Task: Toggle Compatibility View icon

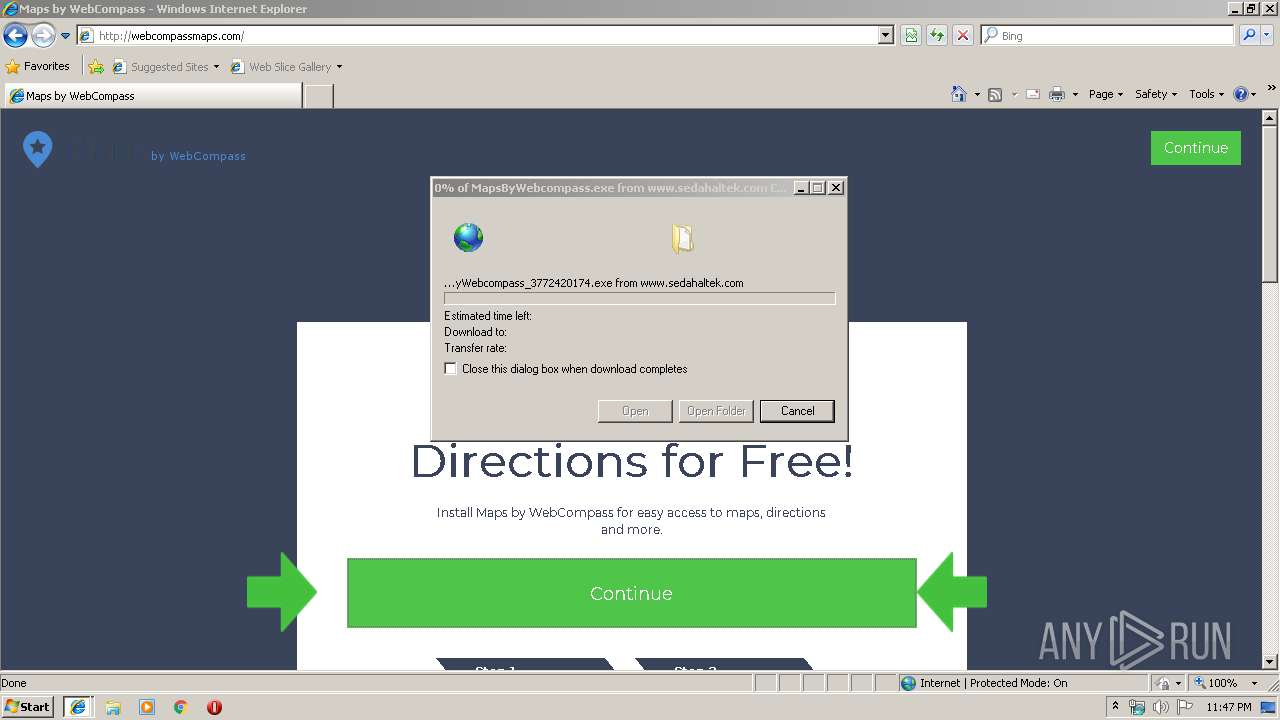Action: point(911,36)
